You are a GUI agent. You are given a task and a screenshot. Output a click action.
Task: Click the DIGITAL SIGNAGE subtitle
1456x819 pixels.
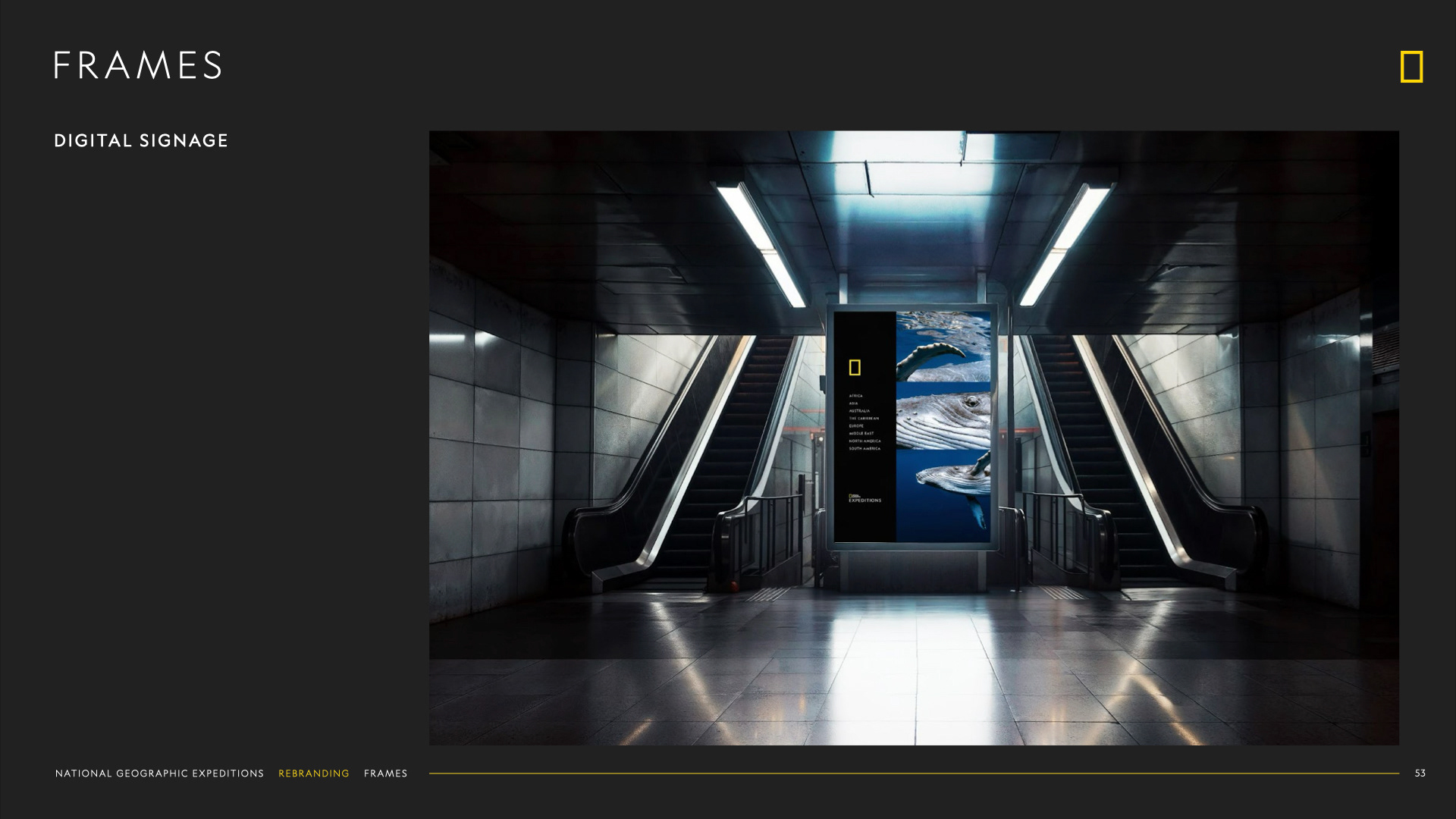(141, 141)
